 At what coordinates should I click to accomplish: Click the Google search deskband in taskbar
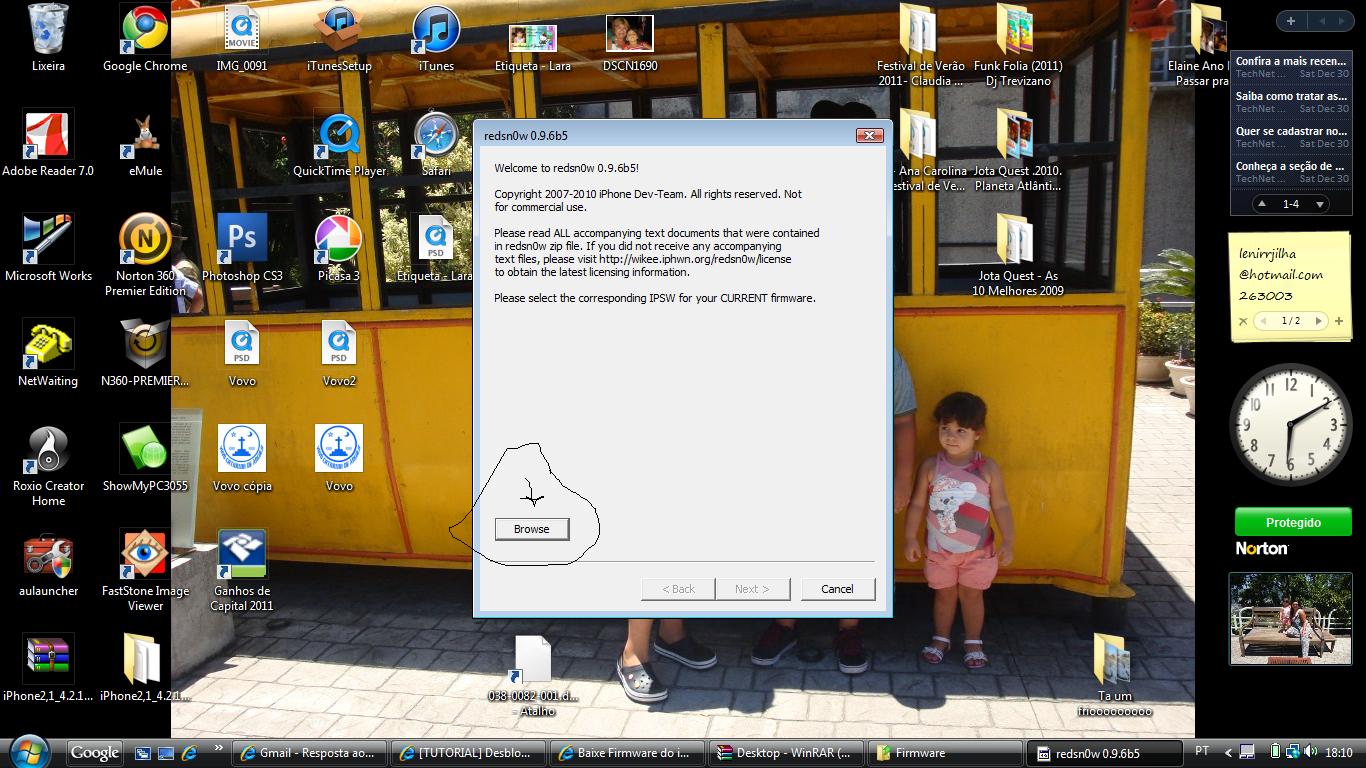[x=95, y=752]
